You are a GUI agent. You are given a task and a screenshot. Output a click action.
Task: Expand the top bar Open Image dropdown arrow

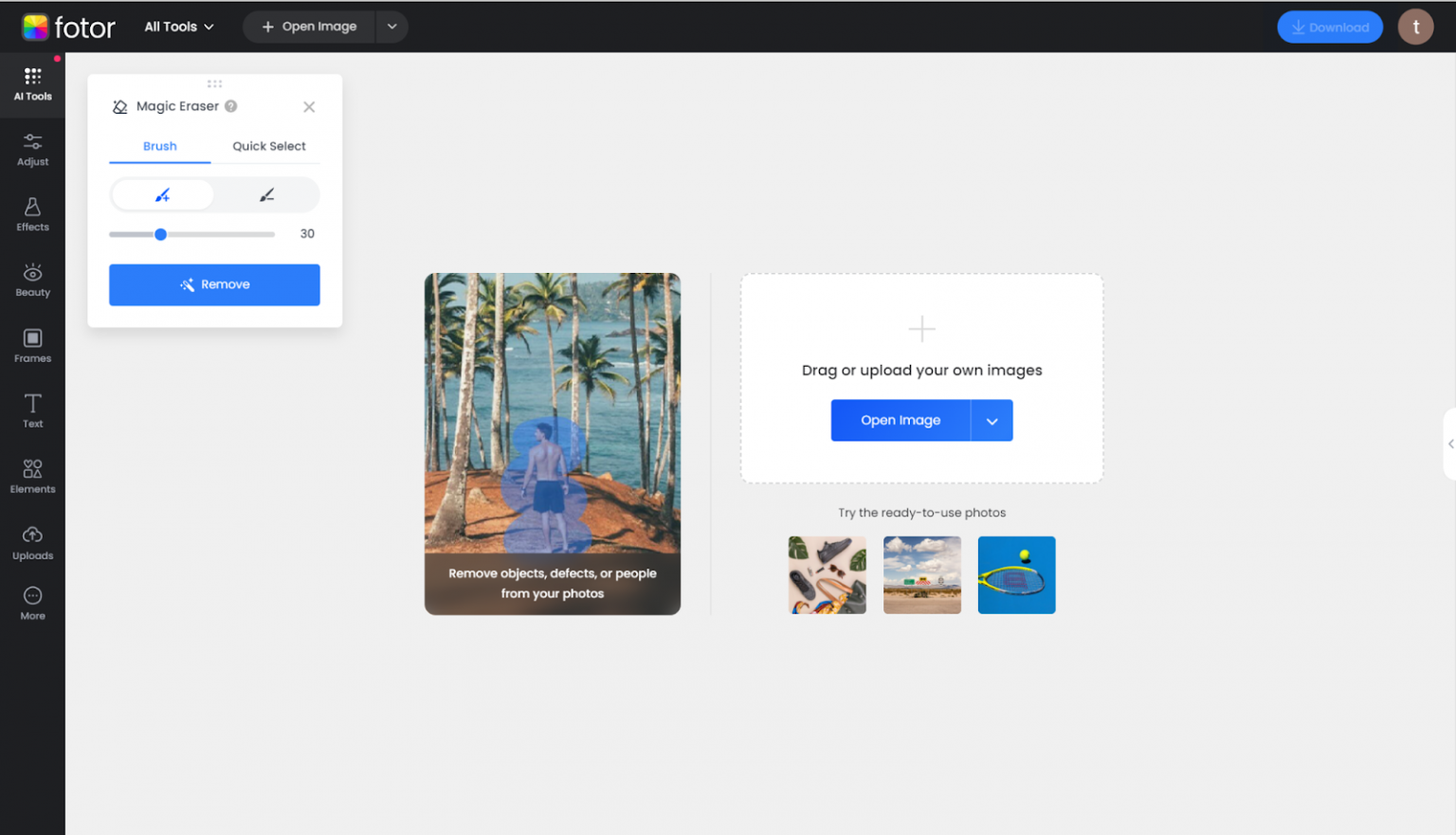391,27
